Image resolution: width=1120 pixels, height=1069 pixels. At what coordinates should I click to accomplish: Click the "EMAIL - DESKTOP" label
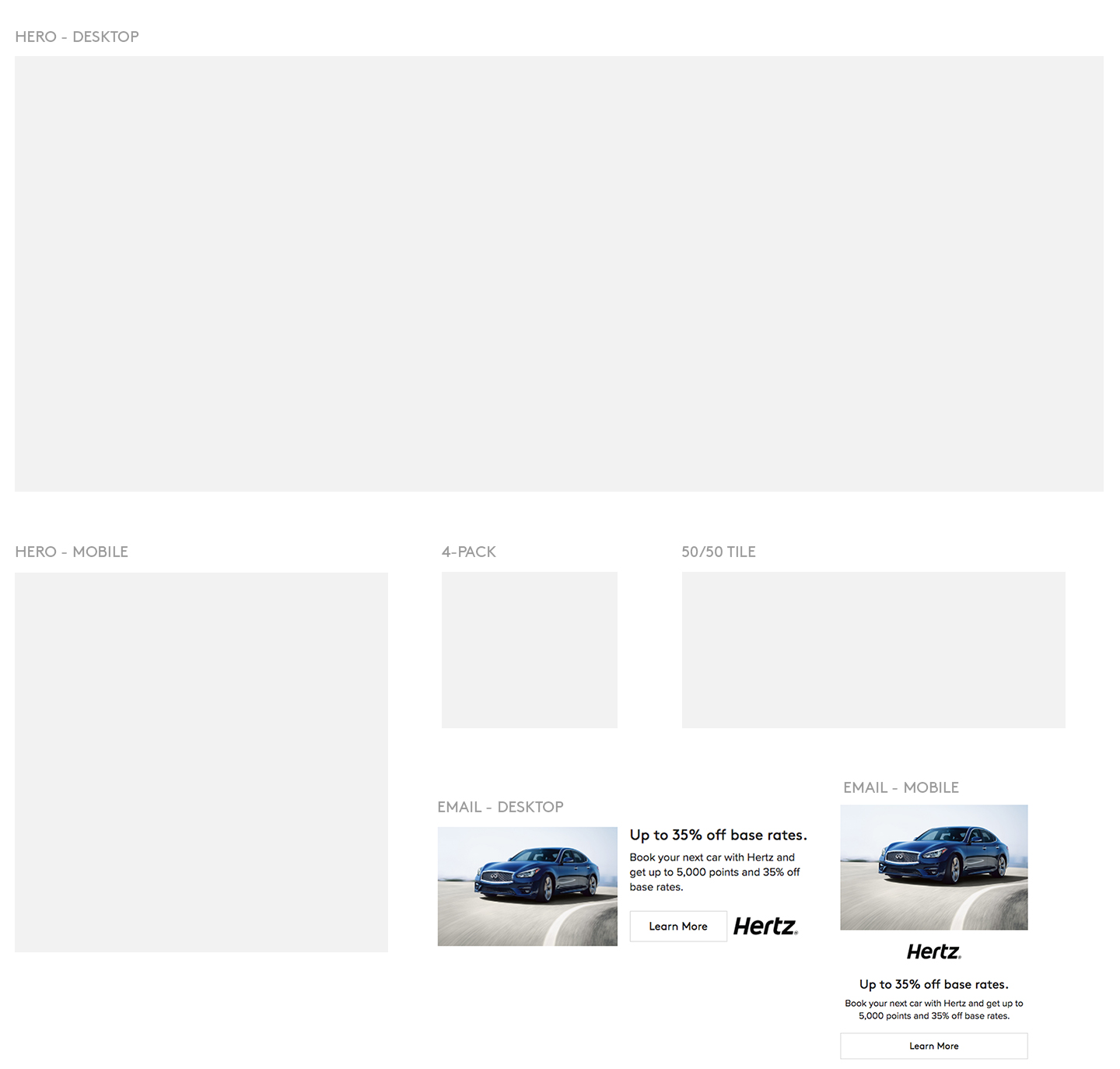(500, 807)
